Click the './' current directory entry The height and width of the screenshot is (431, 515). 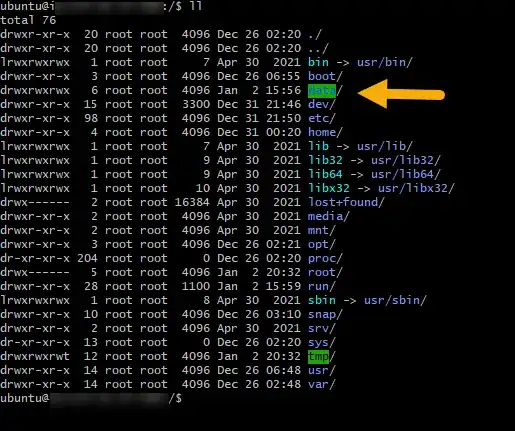(315, 34)
